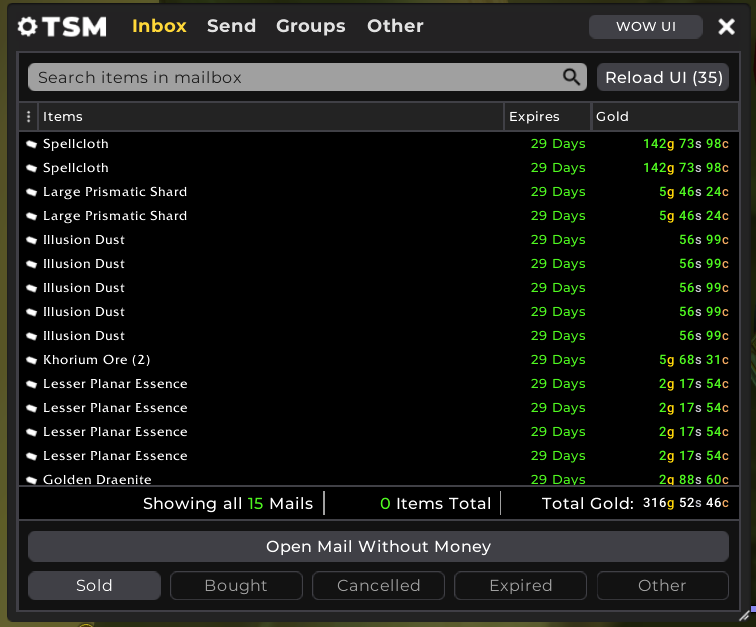756x627 pixels.
Task: Click the 0 Items Total text
Action: pos(435,504)
